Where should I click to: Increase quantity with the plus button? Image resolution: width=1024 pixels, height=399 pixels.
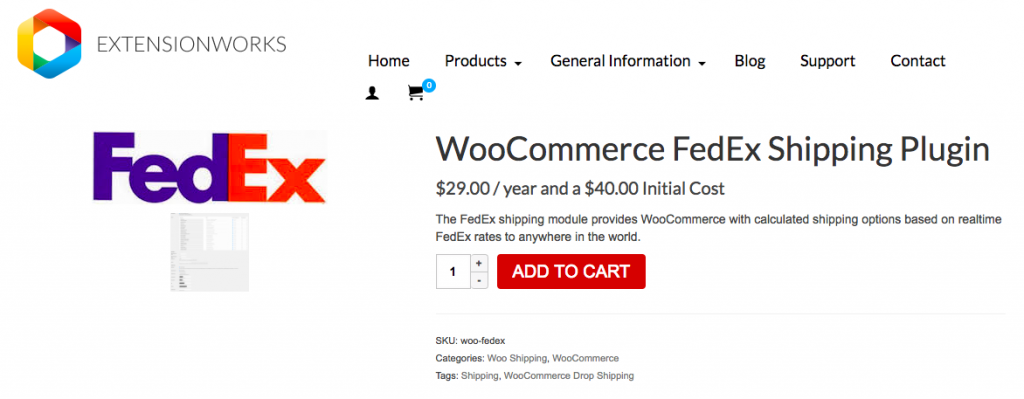tap(479, 263)
